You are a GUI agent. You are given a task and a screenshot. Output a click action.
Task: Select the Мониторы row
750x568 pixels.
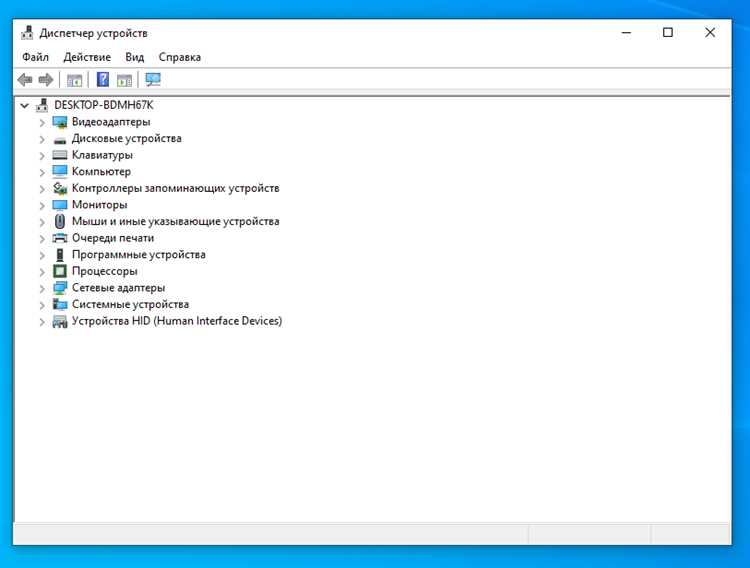[x=99, y=205]
